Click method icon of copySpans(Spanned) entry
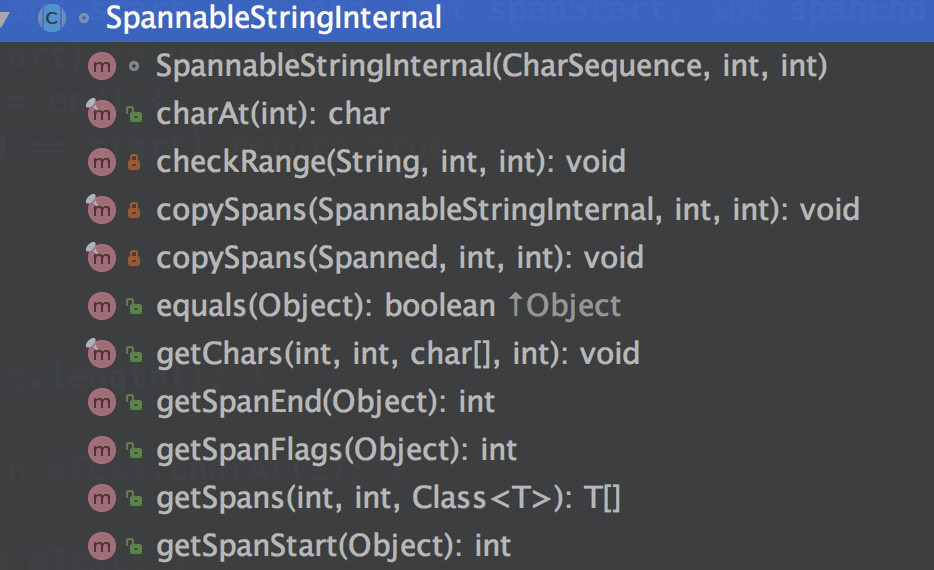 (102, 258)
